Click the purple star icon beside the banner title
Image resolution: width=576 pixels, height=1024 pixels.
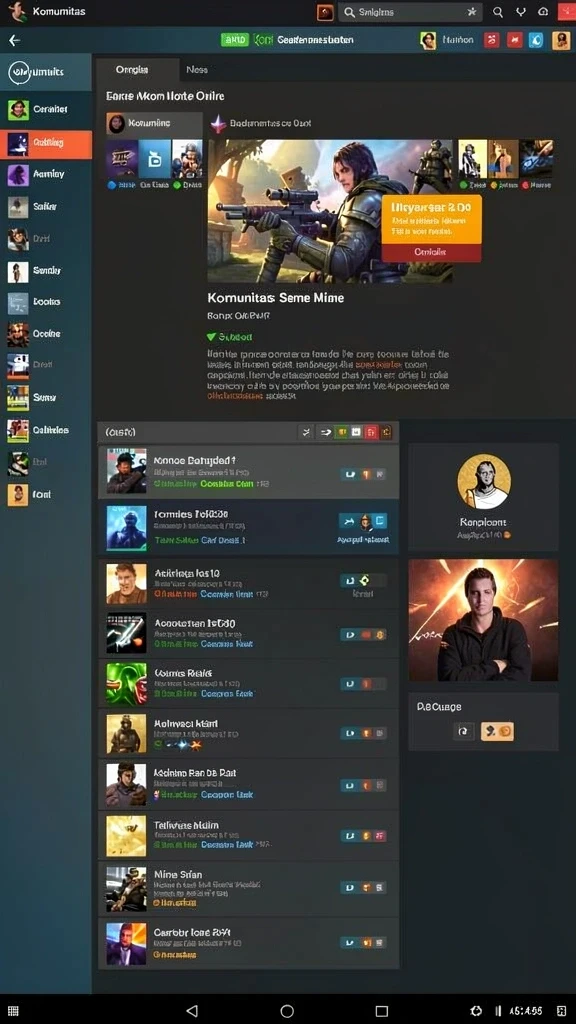coord(218,123)
